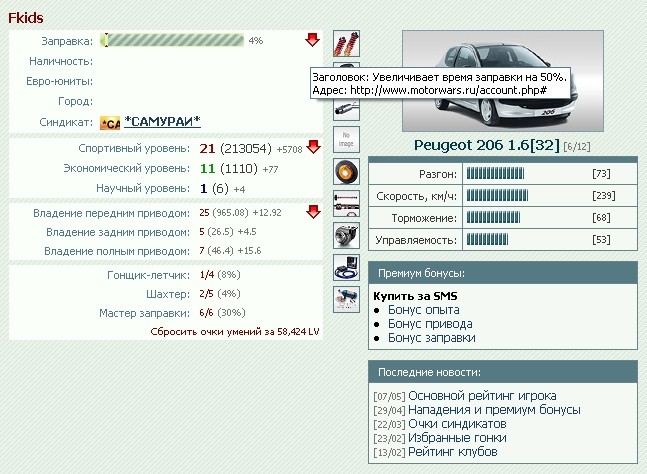Click the red arrow beside Заправка bar

(312, 40)
